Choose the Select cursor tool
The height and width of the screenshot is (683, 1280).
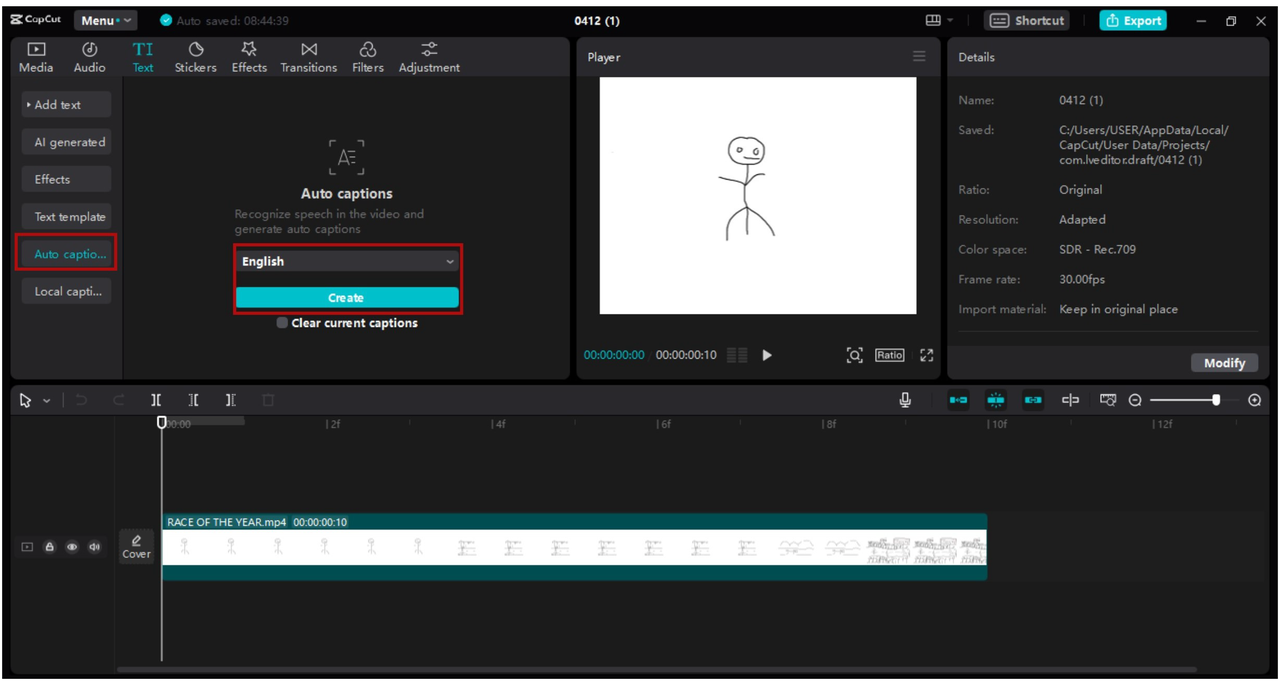(x=26, y=400)
